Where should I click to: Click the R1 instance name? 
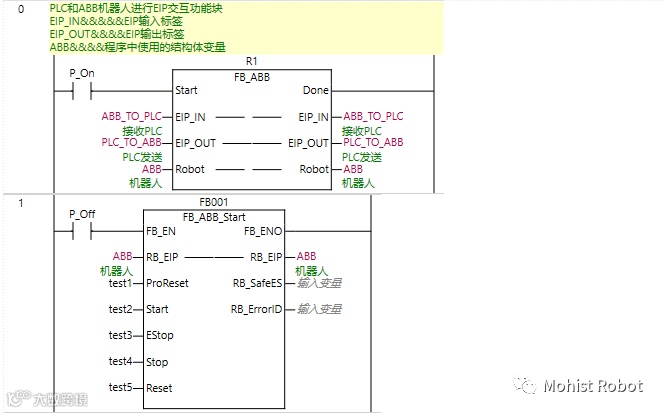(x=252, y=61)
